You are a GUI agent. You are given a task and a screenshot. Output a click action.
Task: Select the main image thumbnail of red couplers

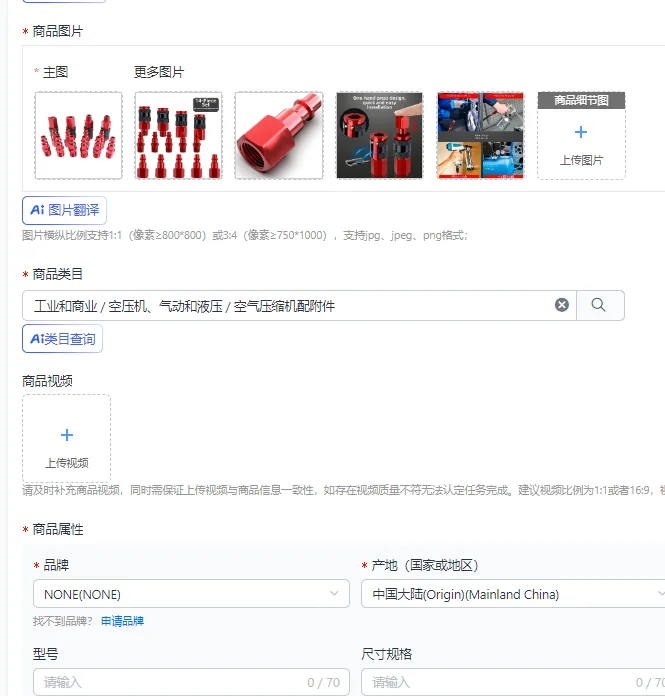pos(79,135)
